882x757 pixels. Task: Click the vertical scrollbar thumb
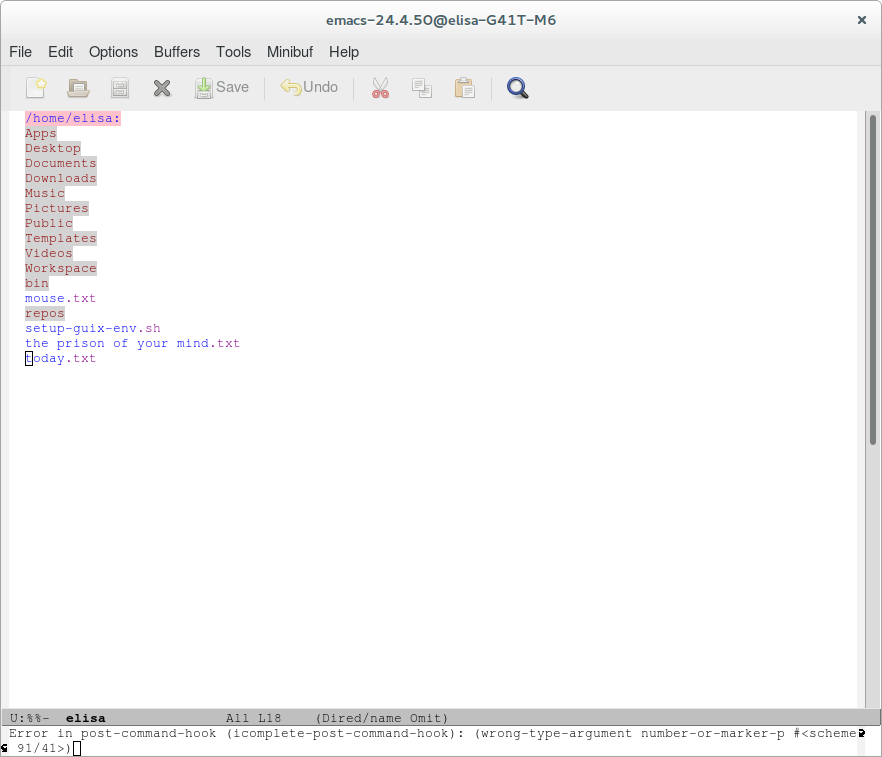click(873, 278)
